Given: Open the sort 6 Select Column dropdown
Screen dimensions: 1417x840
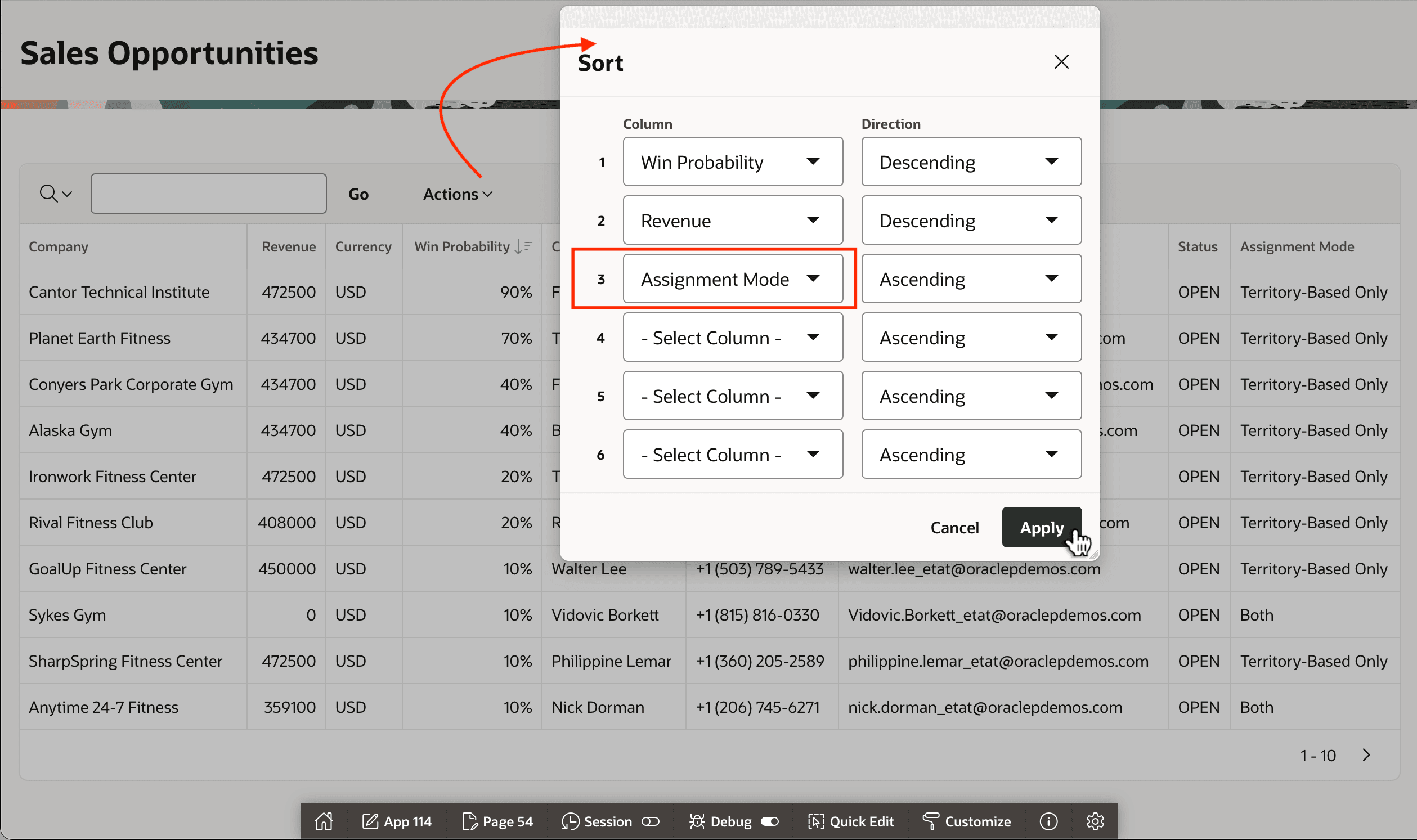Looking at the screenshot, I should (733, 454).
